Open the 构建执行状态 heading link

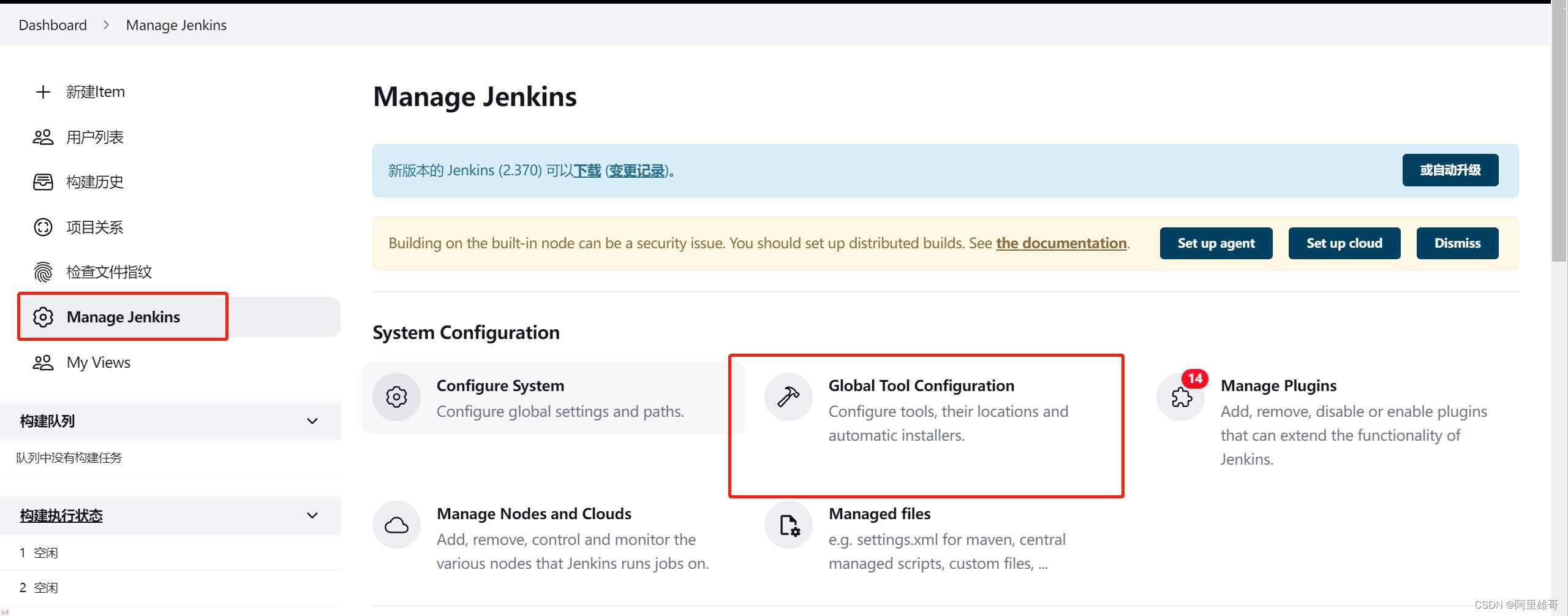tap(61, 515)
